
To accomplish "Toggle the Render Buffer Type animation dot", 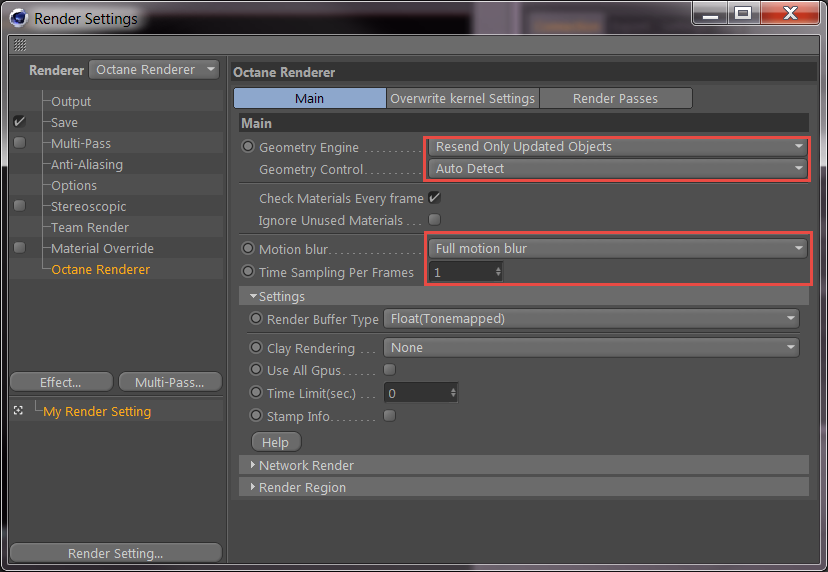I will (256, 318).
